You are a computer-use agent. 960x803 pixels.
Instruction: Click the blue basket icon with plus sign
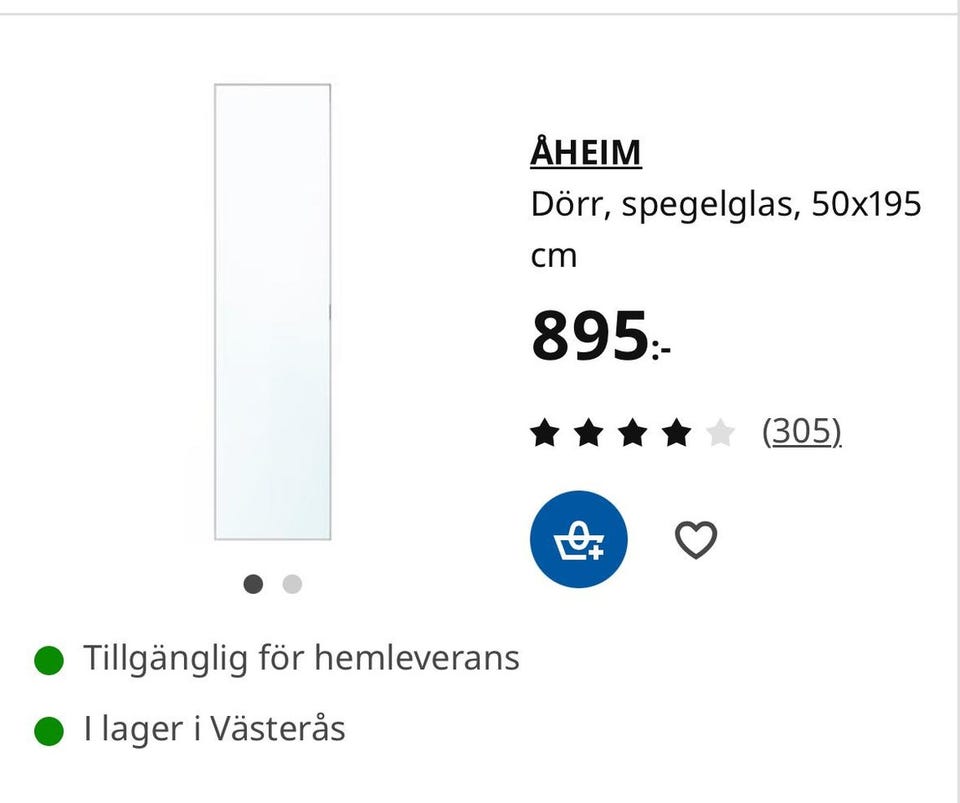578,538
